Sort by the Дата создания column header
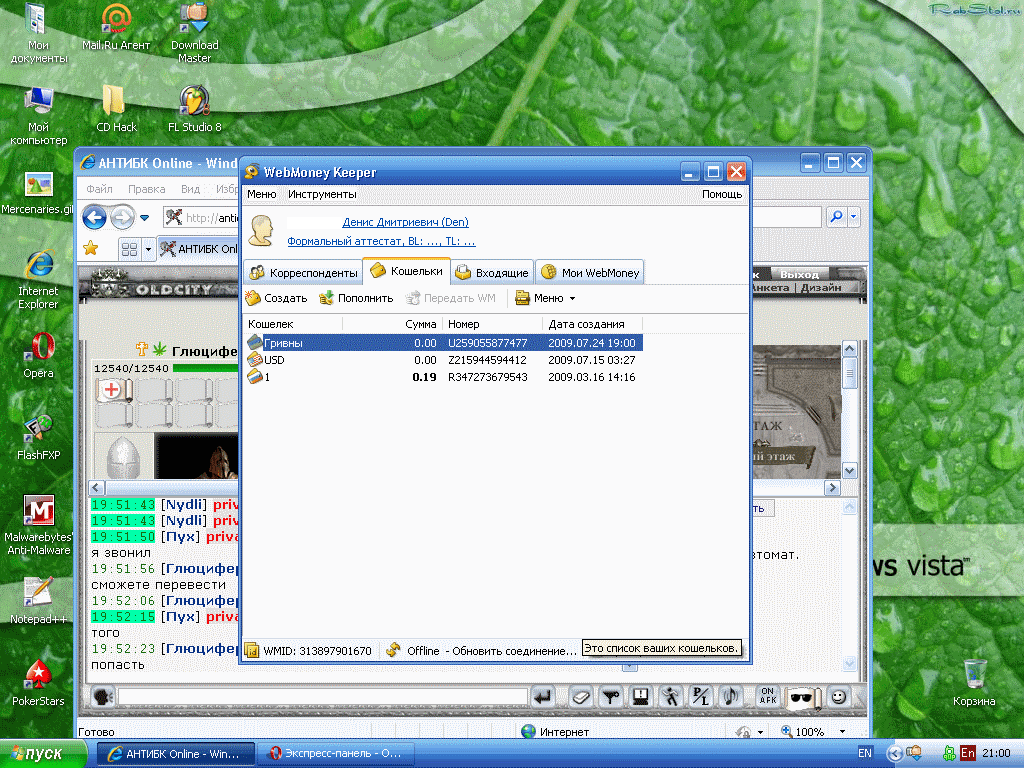This screenshot has height=768, width=1024. (x=592, y=324)
